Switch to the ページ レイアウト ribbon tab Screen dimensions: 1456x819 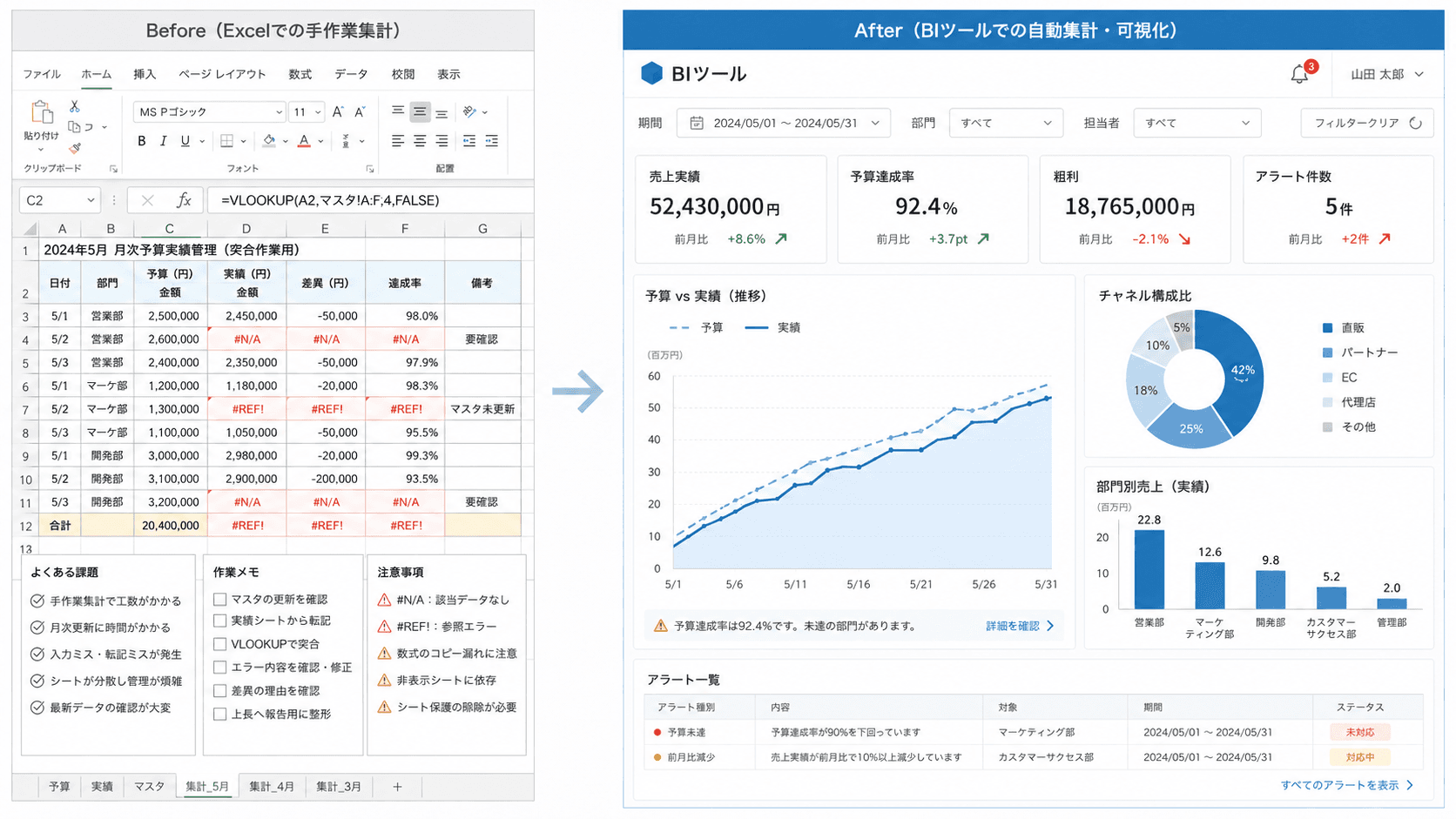pyautogui.click(x=222, y=75)
